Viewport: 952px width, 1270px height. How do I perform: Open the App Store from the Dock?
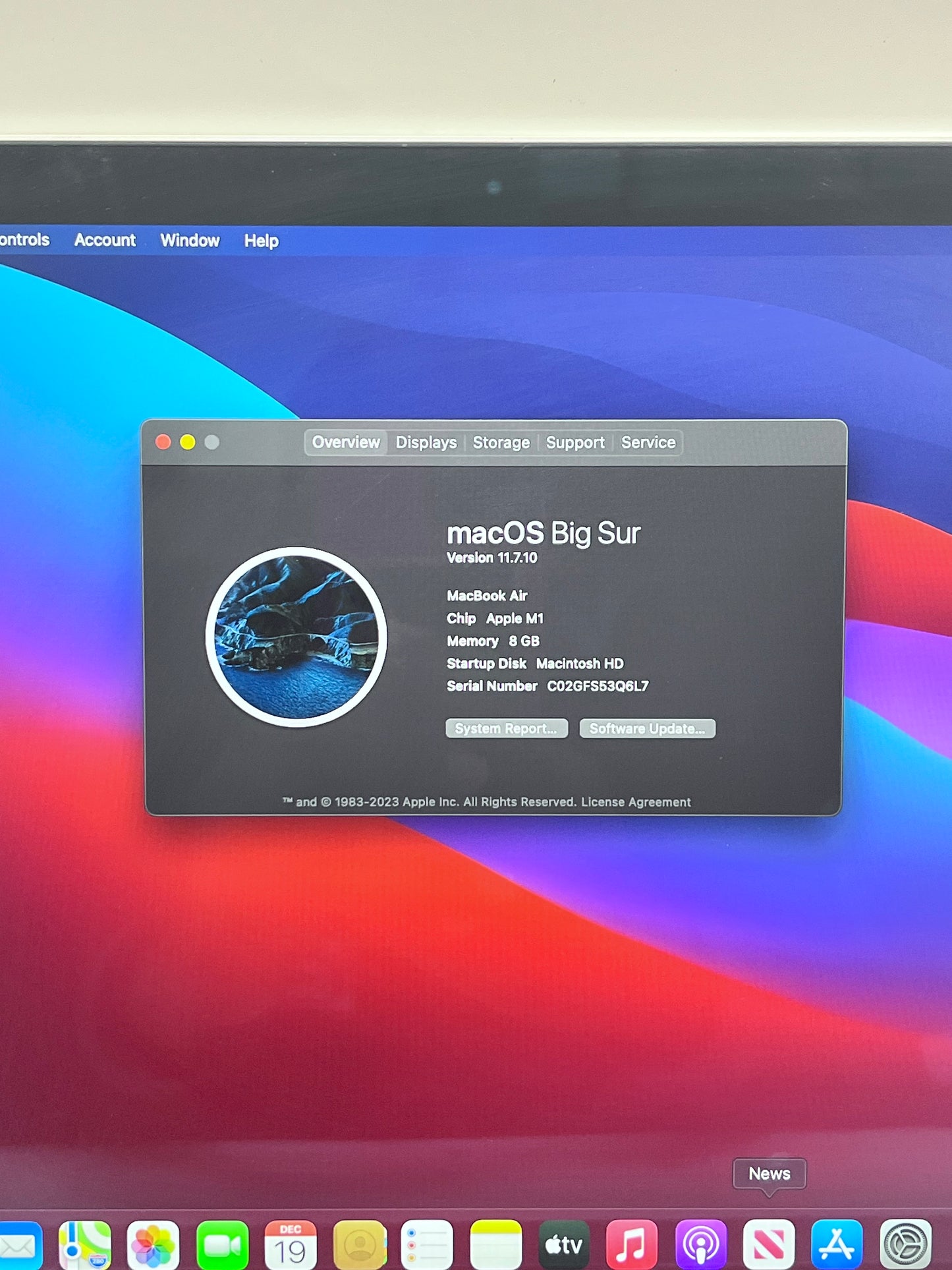[837, 1245]
